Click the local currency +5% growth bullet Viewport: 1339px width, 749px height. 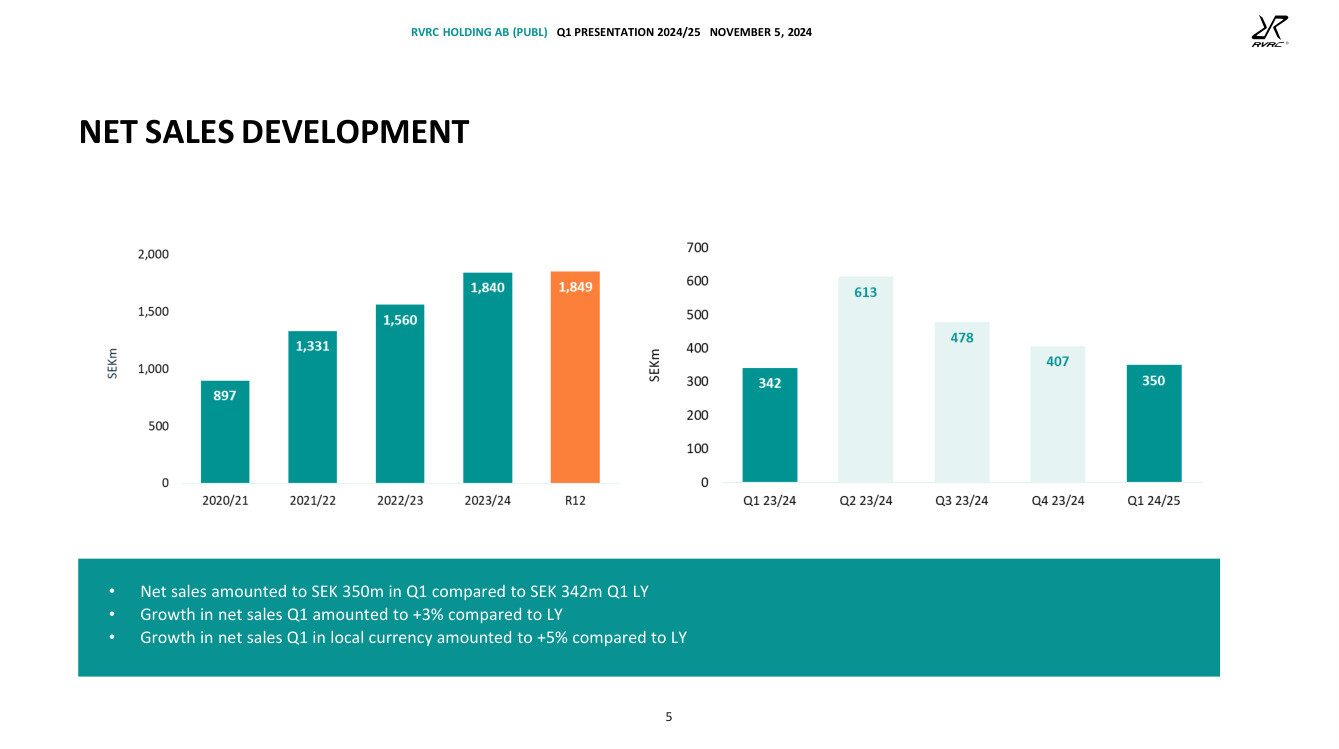pos(413,637)
